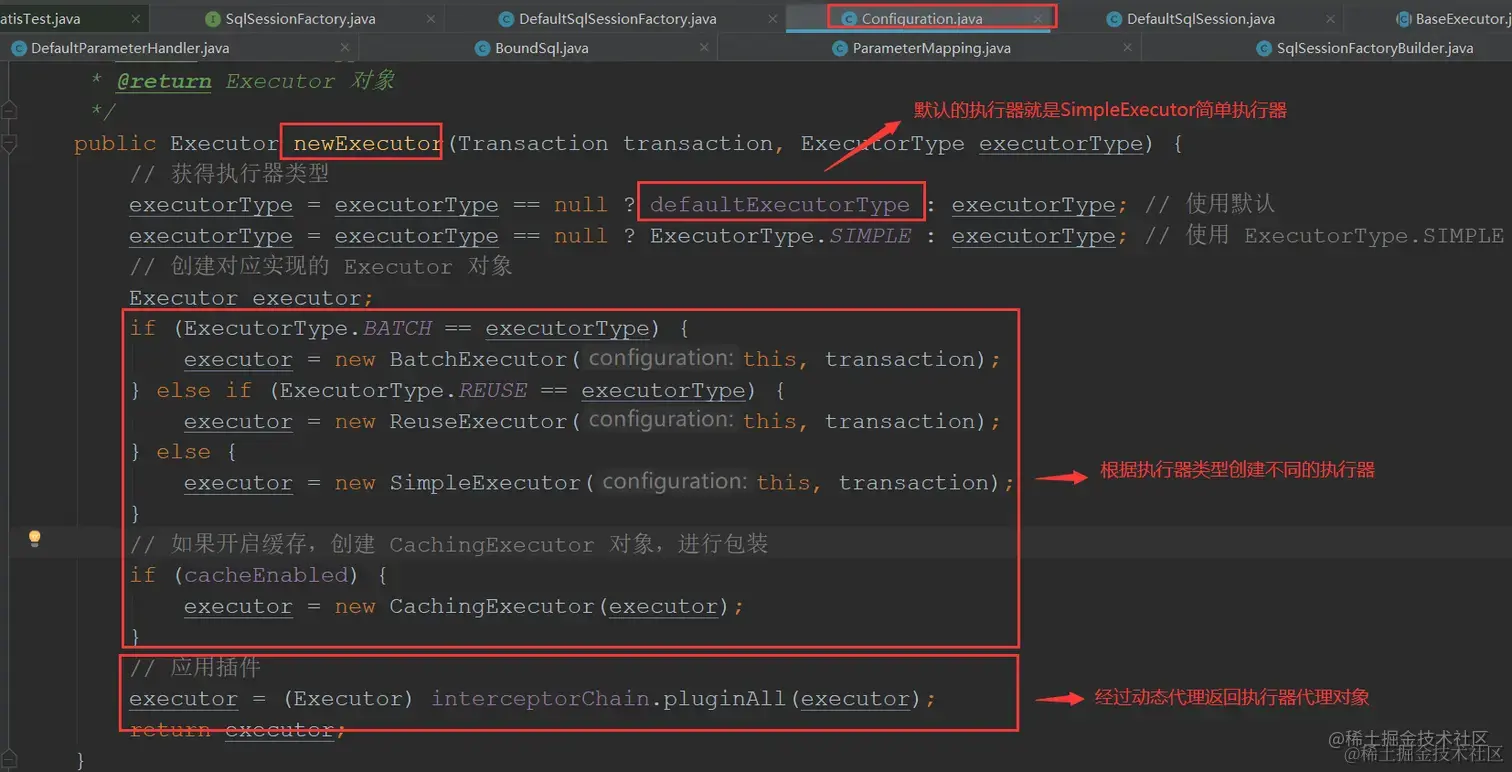Click the ParameterMapping.java class file icon
Screen dimensions: 1512x772
pyautogui.click(x=839, y=48)
